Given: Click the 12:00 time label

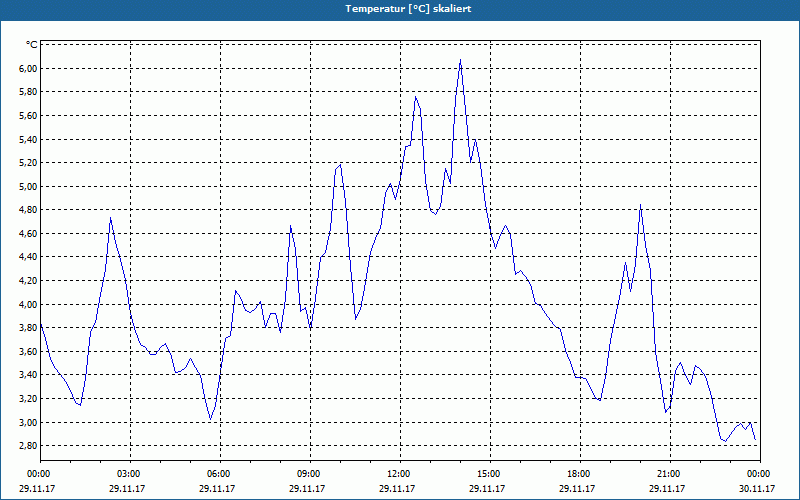Looking at the screenshot, I should 400,474.
